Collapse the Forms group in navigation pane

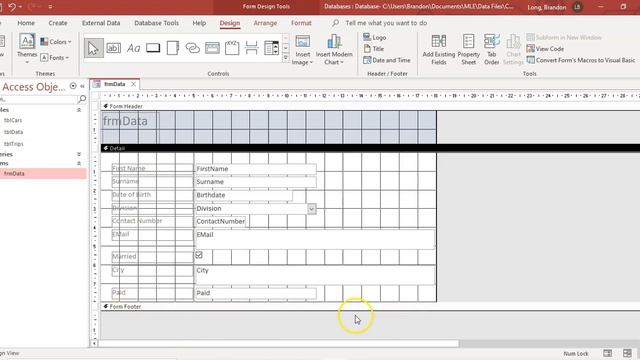tap(79, 163)
